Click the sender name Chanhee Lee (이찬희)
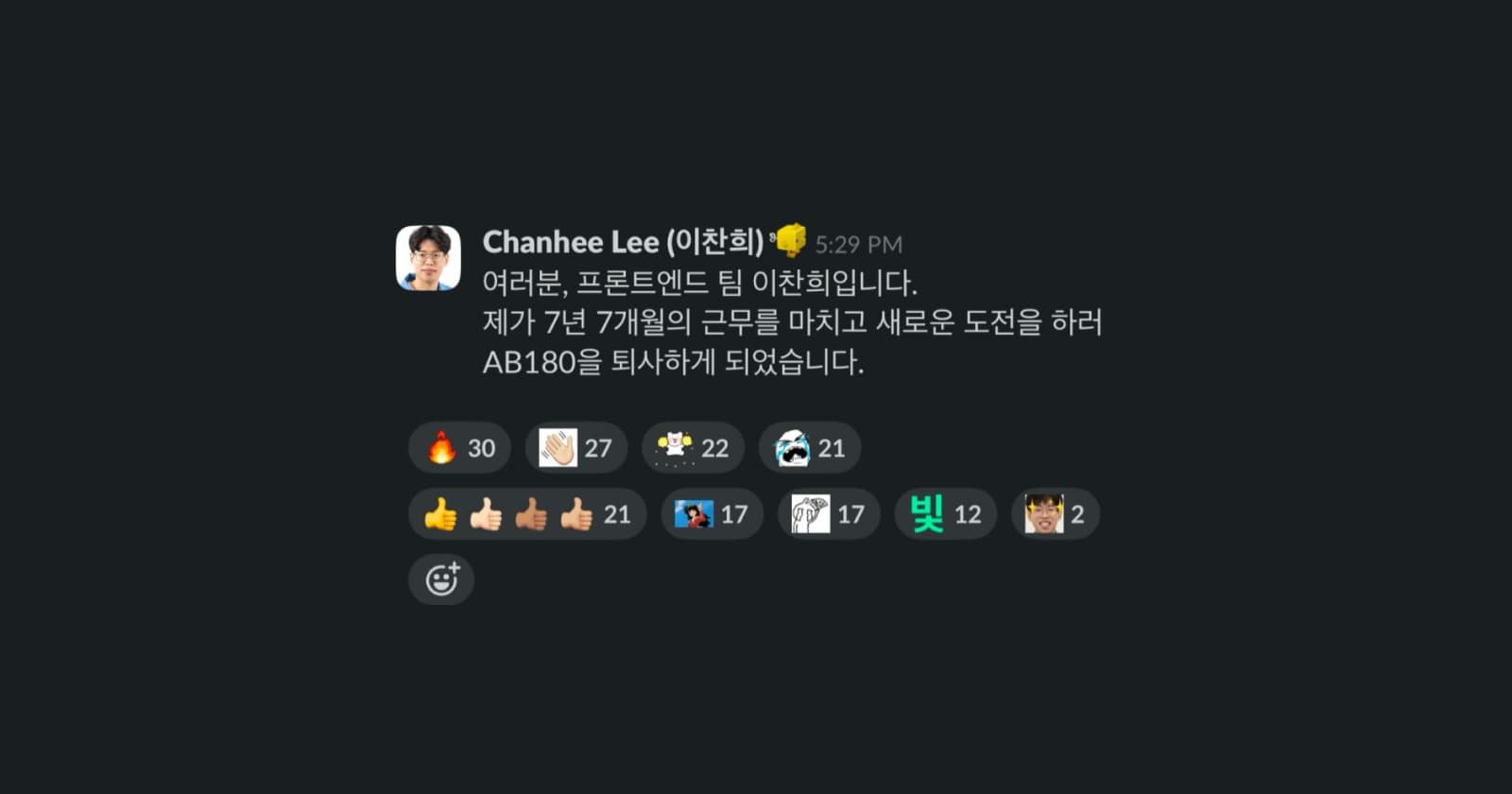This screenshot has height=794, width=1512. [623, 242]
